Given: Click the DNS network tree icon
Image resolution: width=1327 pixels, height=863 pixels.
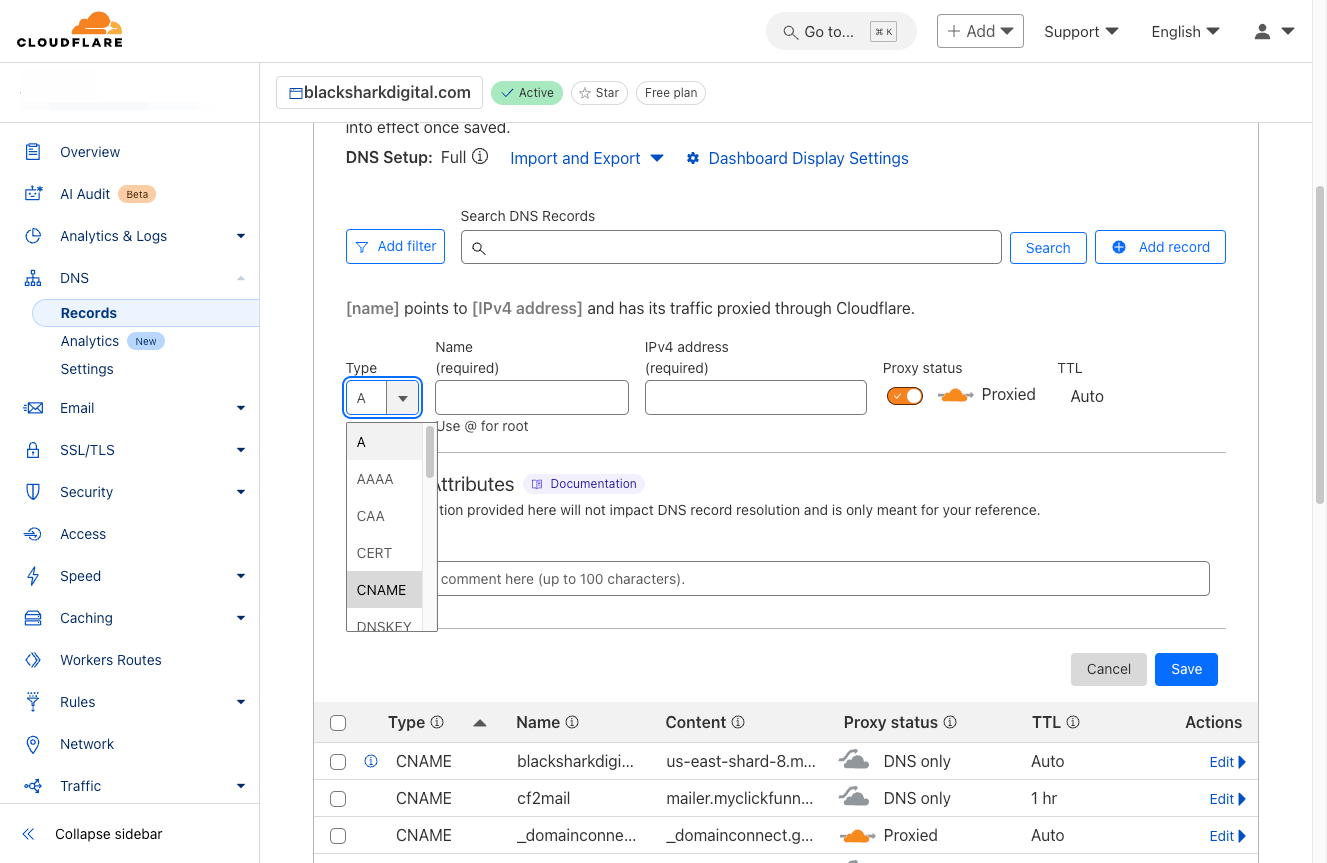Looking at the screenshot, I should point(33,278).
